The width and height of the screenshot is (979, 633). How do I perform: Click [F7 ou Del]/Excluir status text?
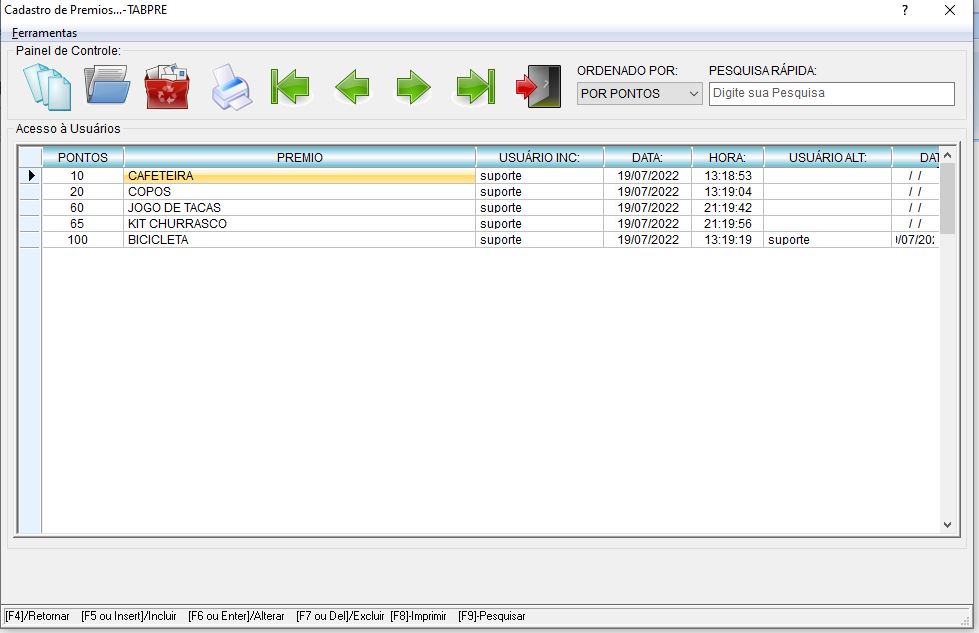pyautogui.click(x=340, y=616)
